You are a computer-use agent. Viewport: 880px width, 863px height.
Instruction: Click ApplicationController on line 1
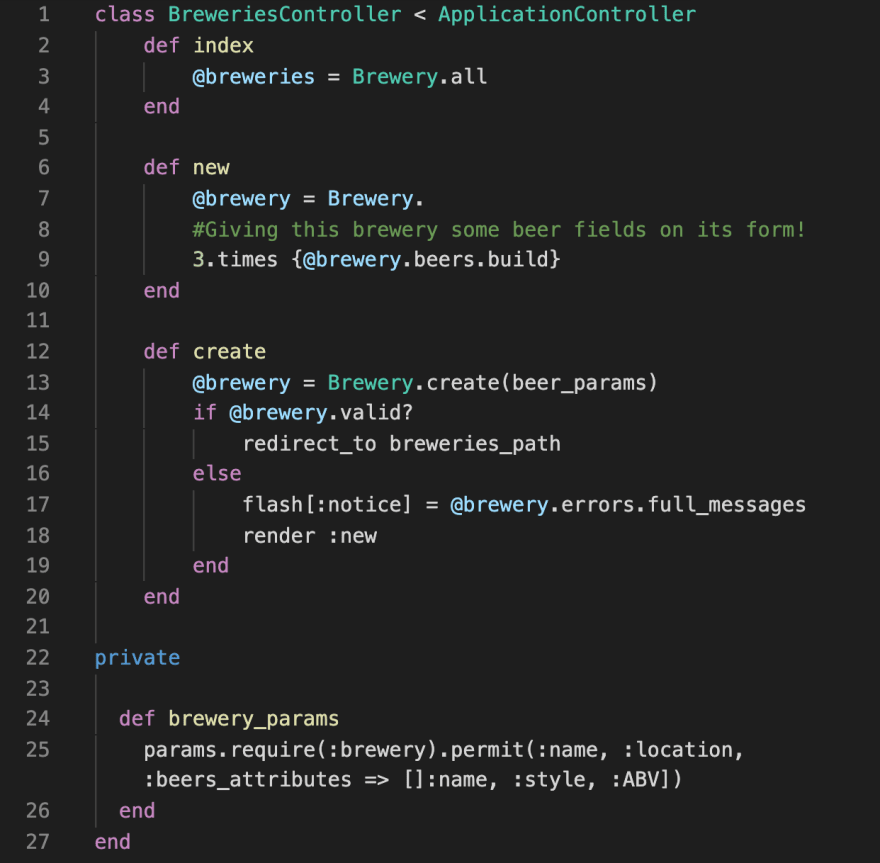pos(567,14)
